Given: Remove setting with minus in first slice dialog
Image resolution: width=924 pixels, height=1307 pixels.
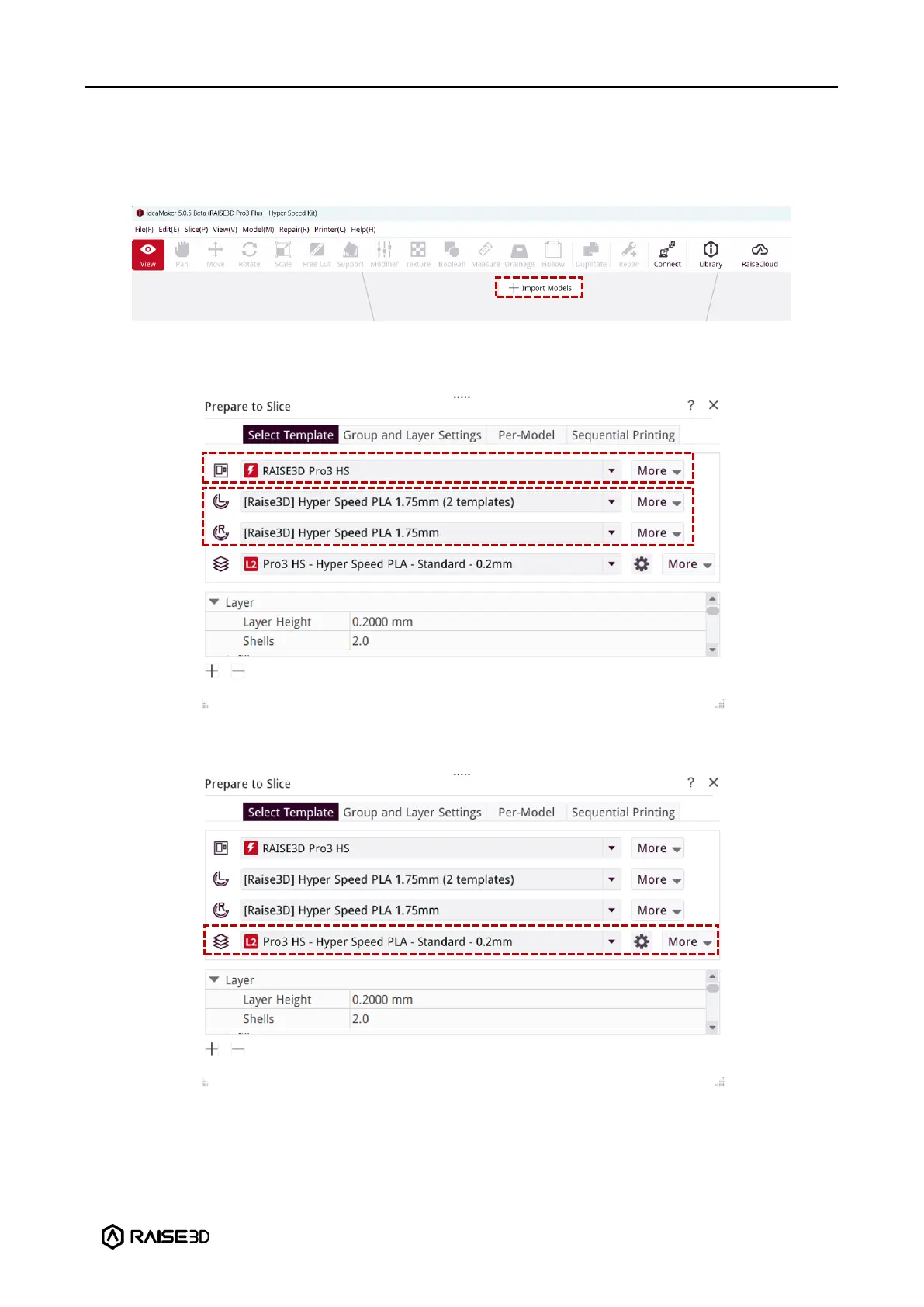Looking at the screenshot, I should pos(238,671).
